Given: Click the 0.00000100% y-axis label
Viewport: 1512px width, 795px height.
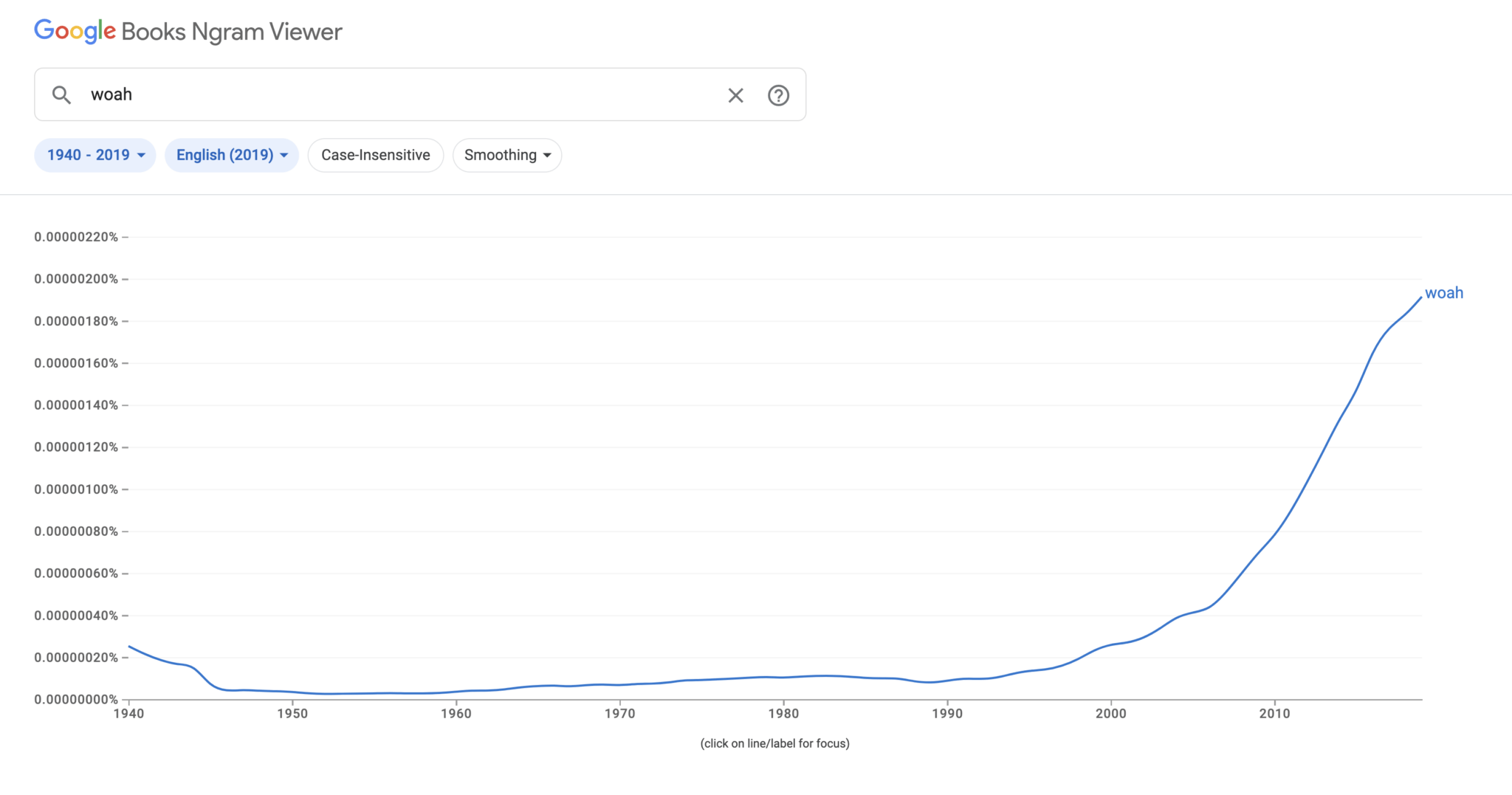Looking at the screenshot, I should (76, 489).
